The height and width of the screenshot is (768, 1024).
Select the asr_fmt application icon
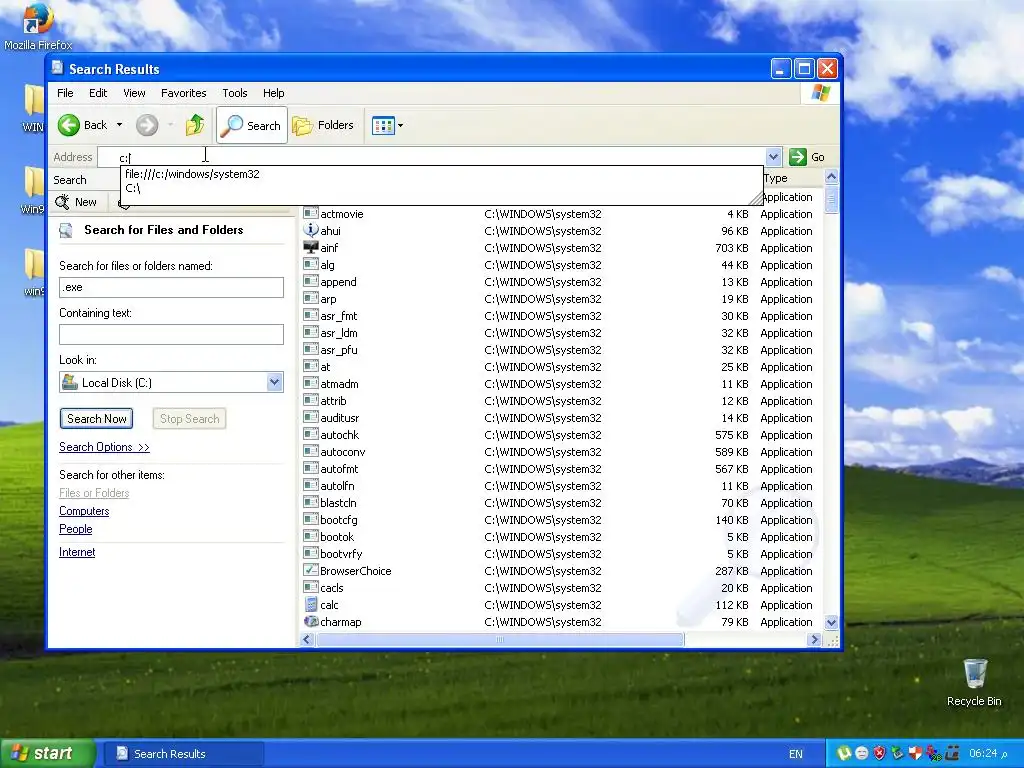point(311,315)
